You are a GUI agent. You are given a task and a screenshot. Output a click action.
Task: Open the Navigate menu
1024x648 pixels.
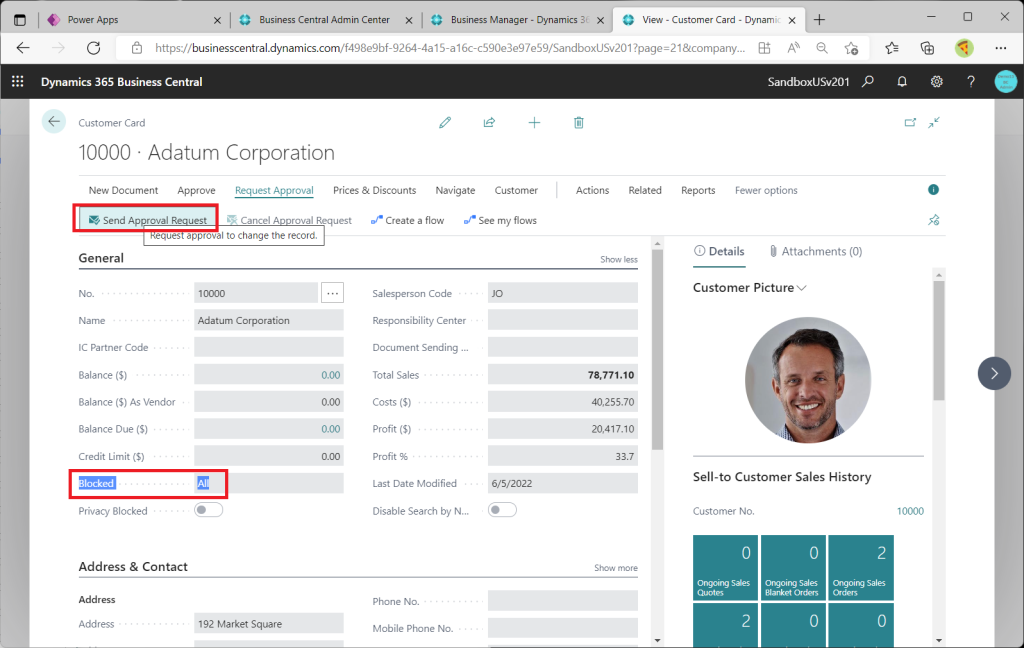(x=455, y=190)
